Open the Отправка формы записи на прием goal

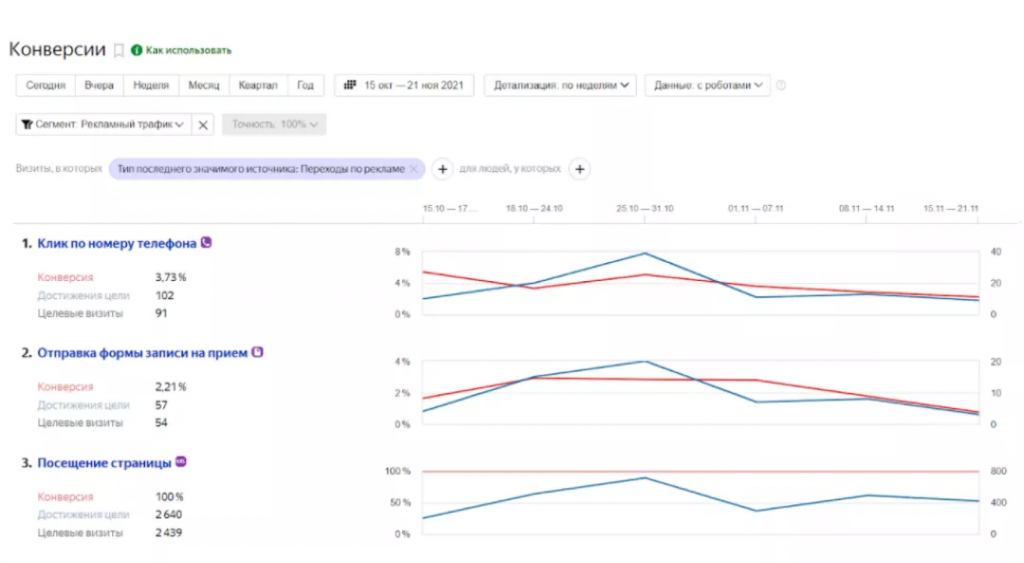[x=142, y=353]
